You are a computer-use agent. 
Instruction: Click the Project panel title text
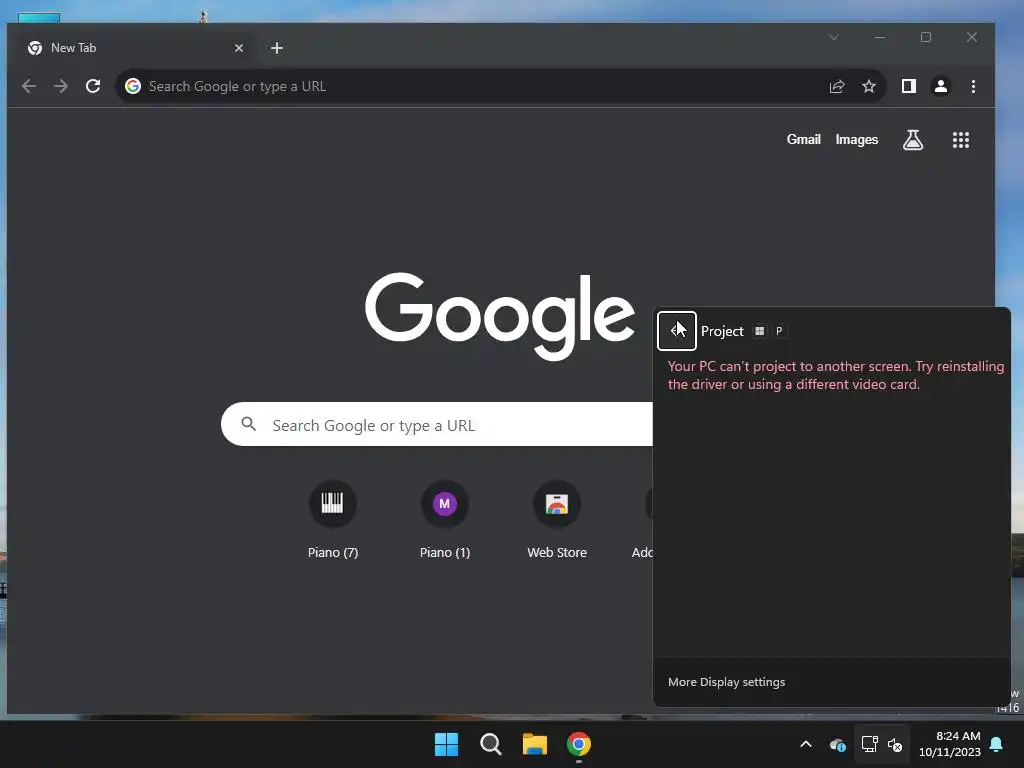click(722, 331)
